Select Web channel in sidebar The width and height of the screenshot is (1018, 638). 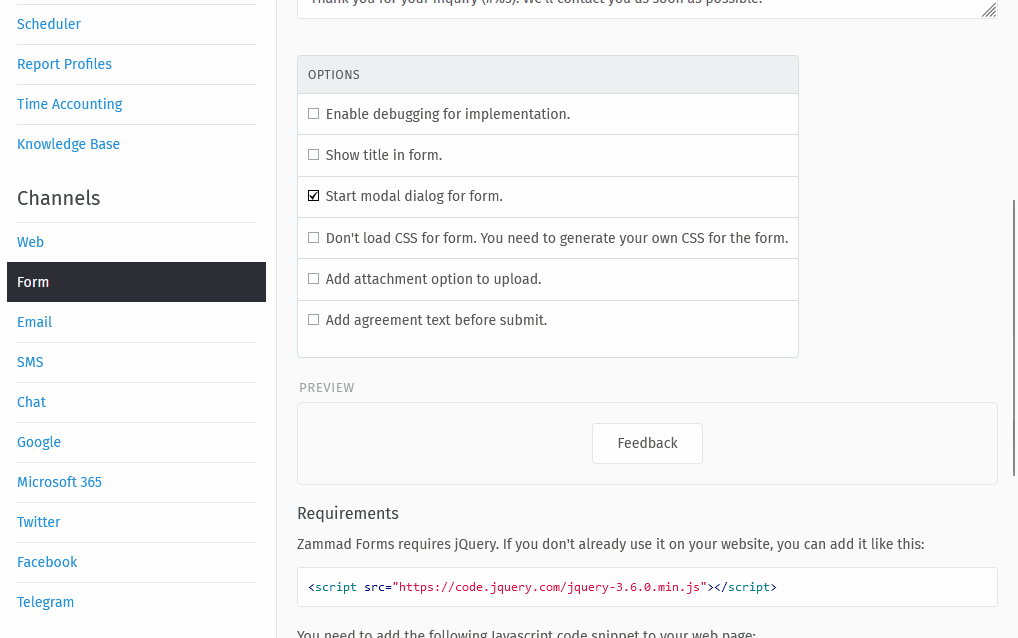point(31,242)
